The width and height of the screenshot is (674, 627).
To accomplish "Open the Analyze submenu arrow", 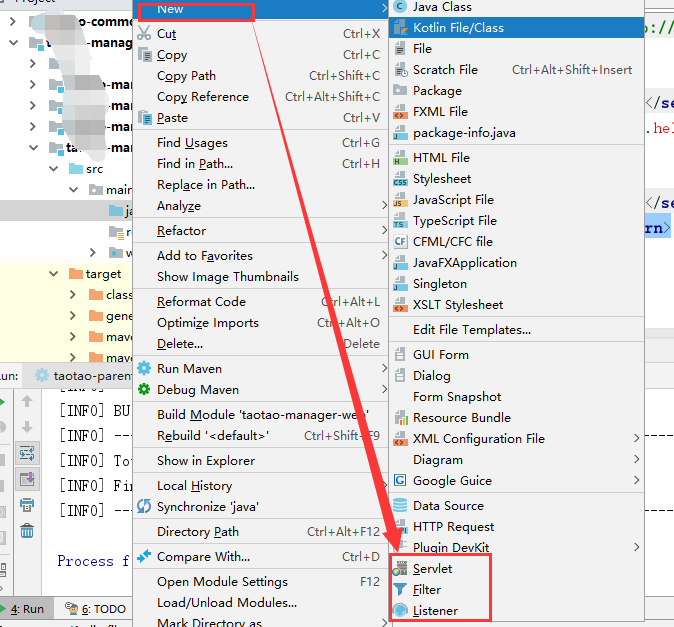I will pos(384,205).
